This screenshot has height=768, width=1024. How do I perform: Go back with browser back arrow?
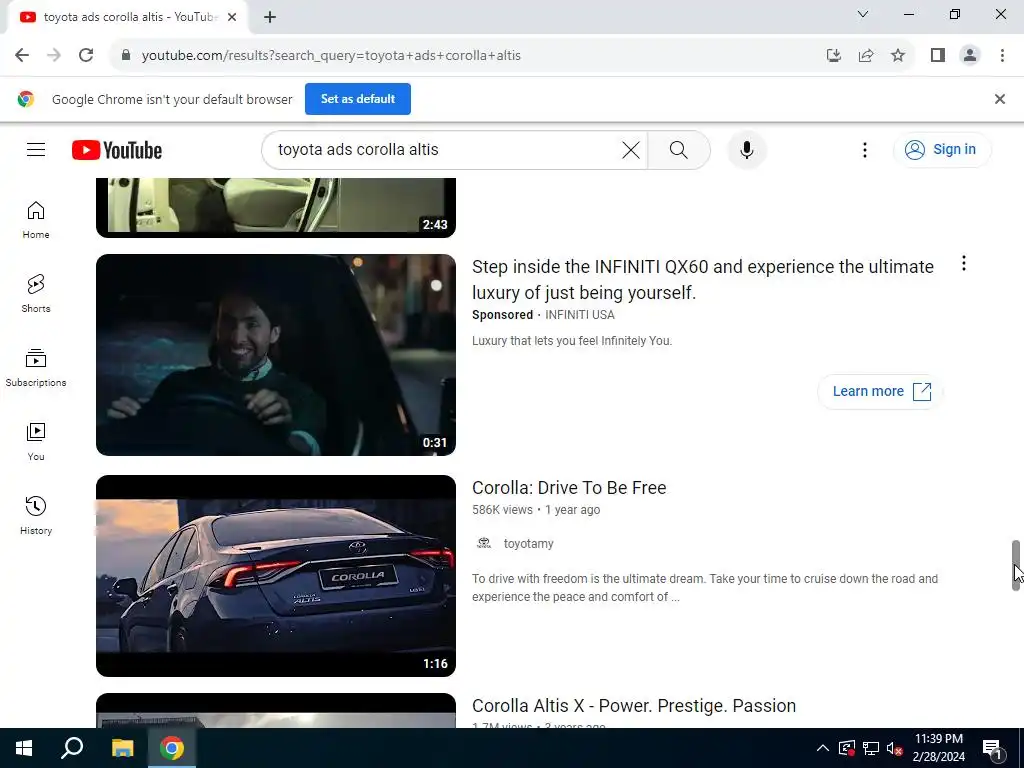click(x=22, y=56)
